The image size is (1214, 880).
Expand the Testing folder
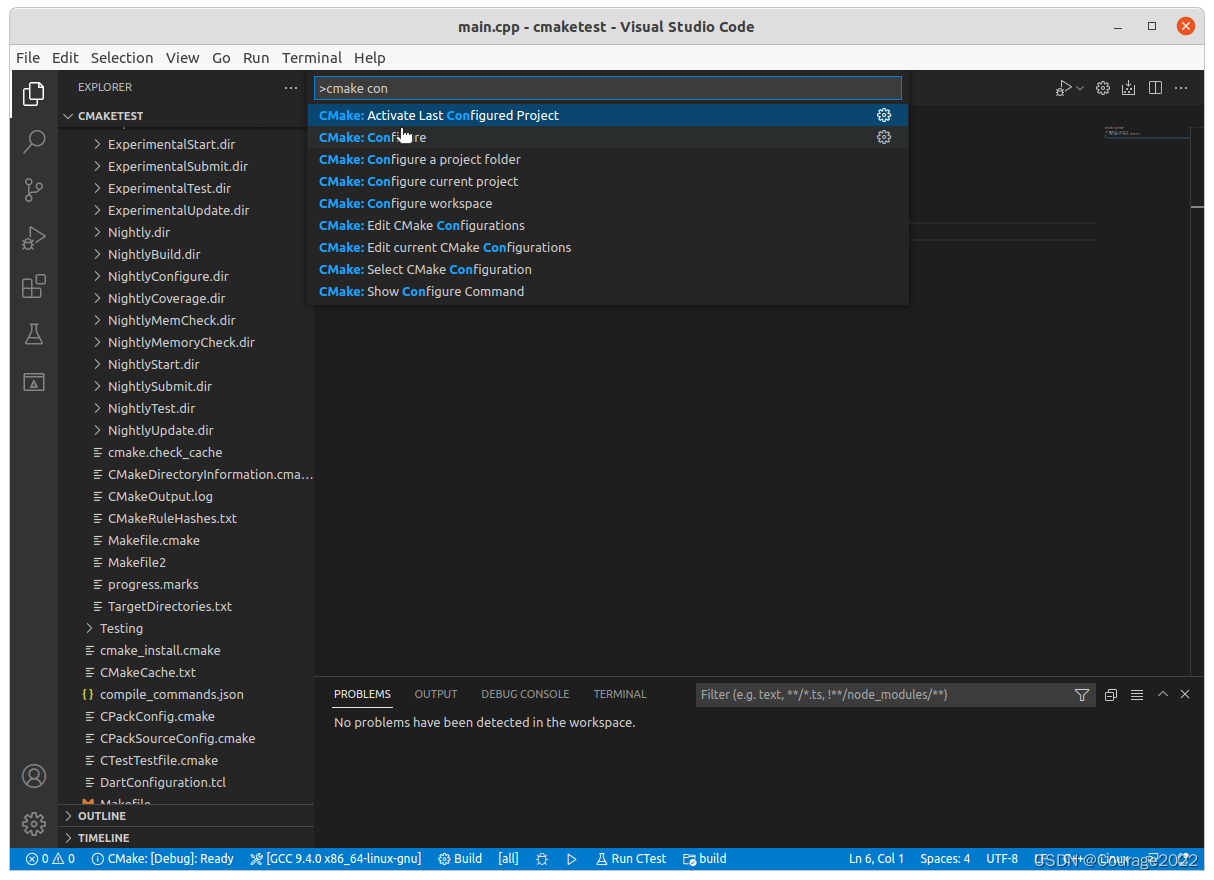pyautogui.click(x=186, y=628)
